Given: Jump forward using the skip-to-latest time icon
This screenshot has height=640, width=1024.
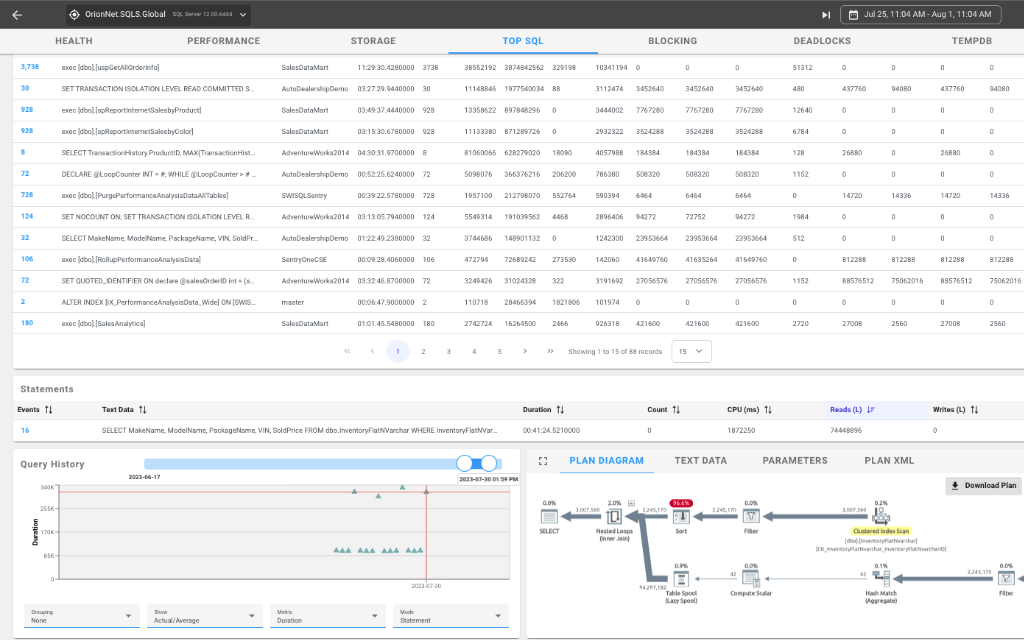Looking at the screenshot, I should coord(824,14).
